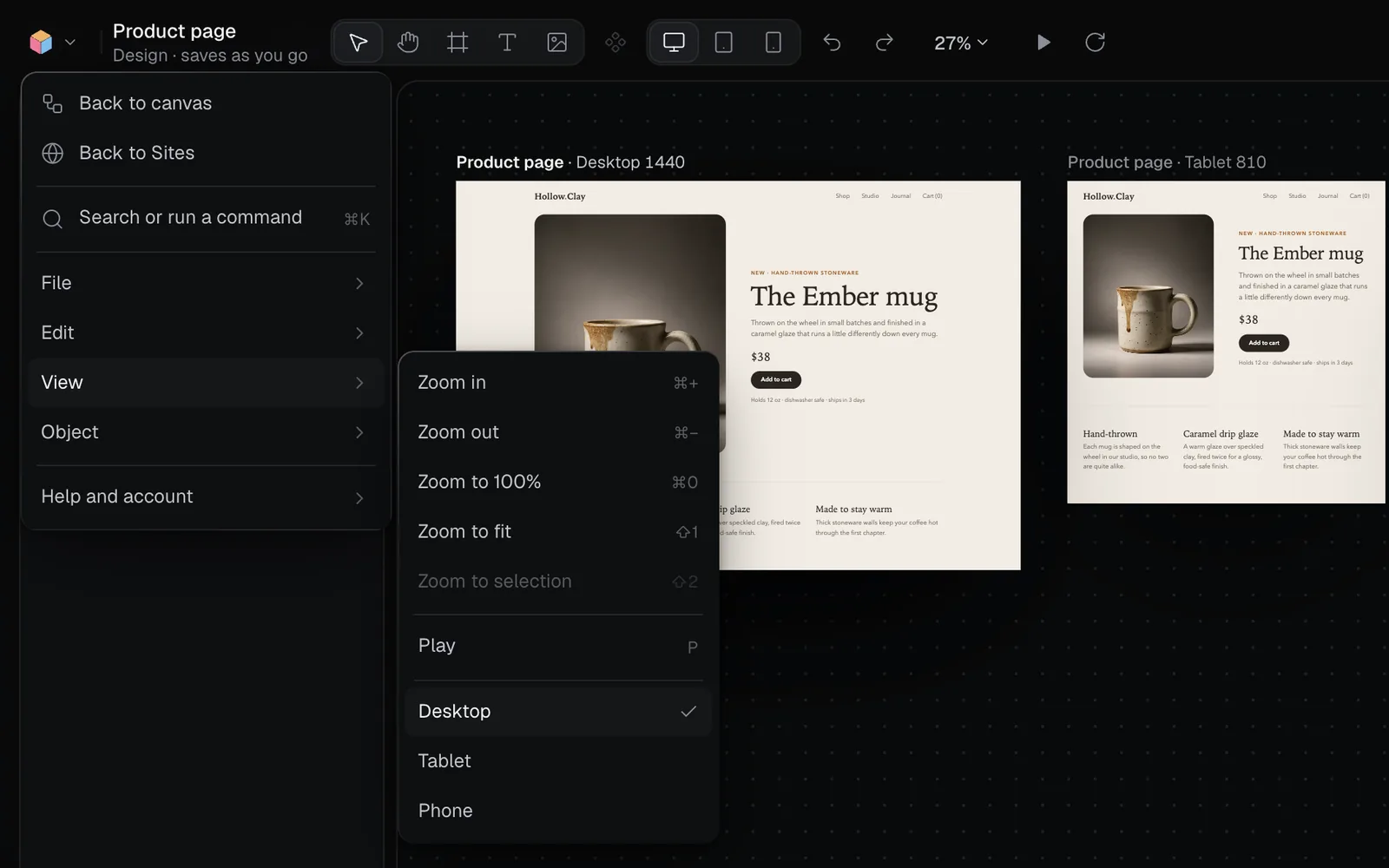Click Add to cart in Desktop frame
This screenshot has width=1389, height=868.
[x=776, y=379]
